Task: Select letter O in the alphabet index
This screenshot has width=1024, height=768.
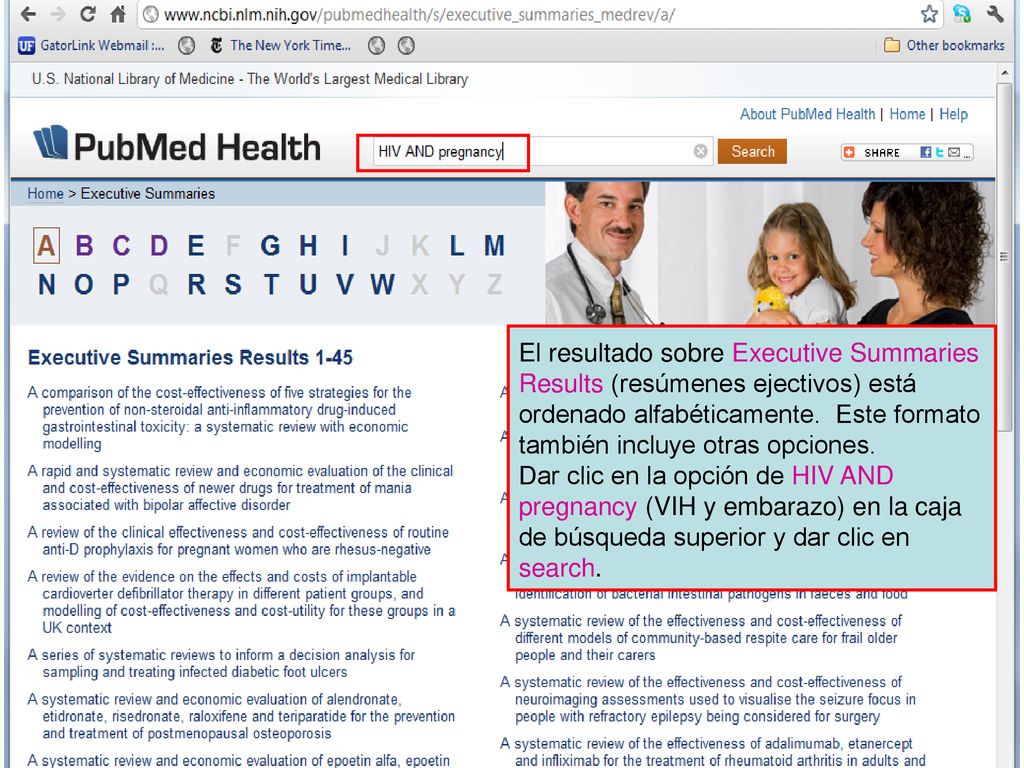Action: pyautogui.click(x=84, y=284)
